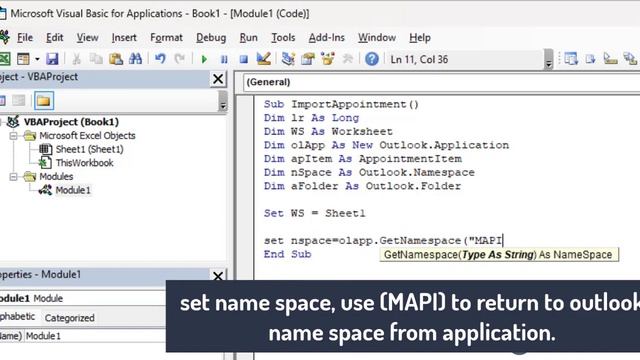Select VBAProject (Book1) tree node

point(71,122)
